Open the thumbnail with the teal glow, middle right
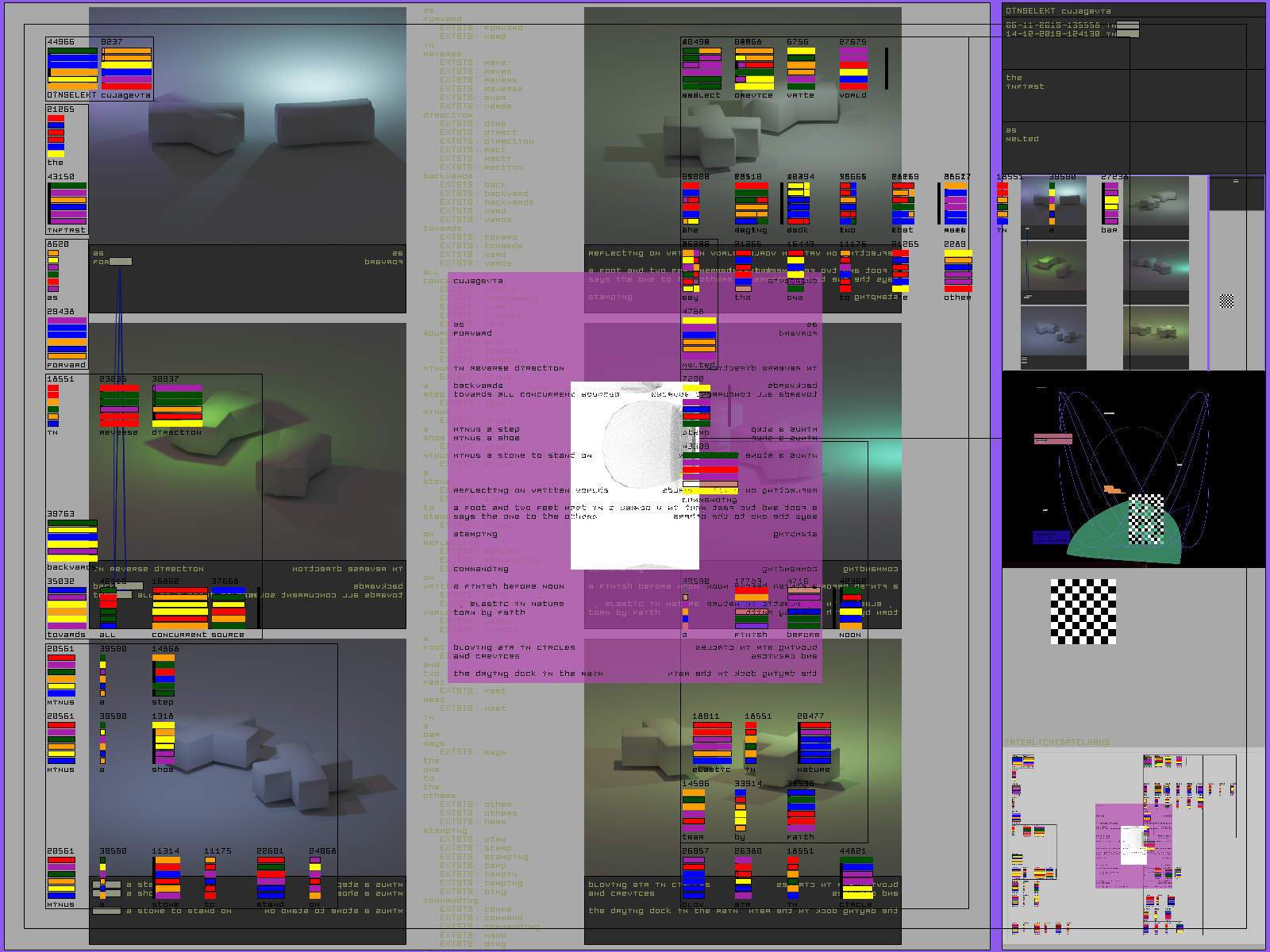The width and height of the screenshot is (1270, 952). coord(1159,273)
